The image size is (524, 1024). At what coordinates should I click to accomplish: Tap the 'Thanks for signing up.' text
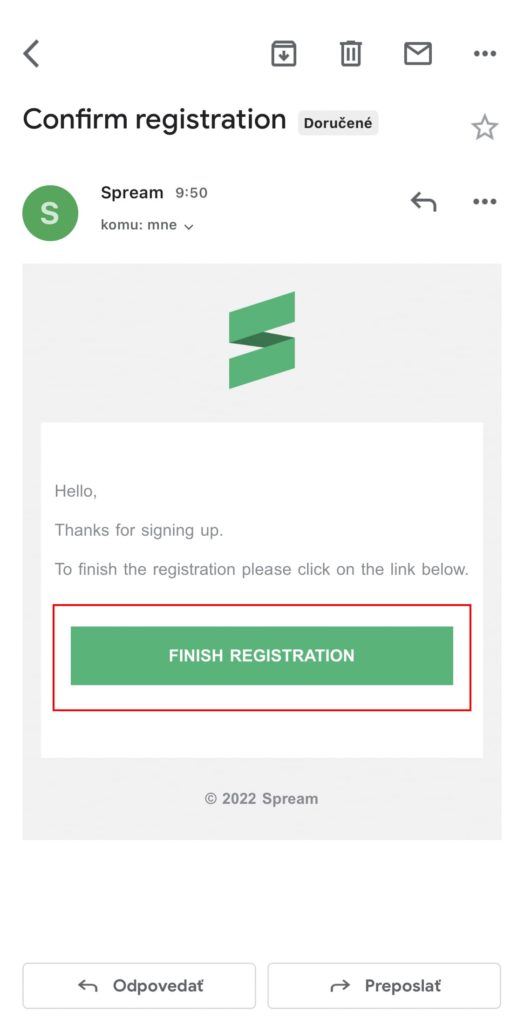coord(139,530)
